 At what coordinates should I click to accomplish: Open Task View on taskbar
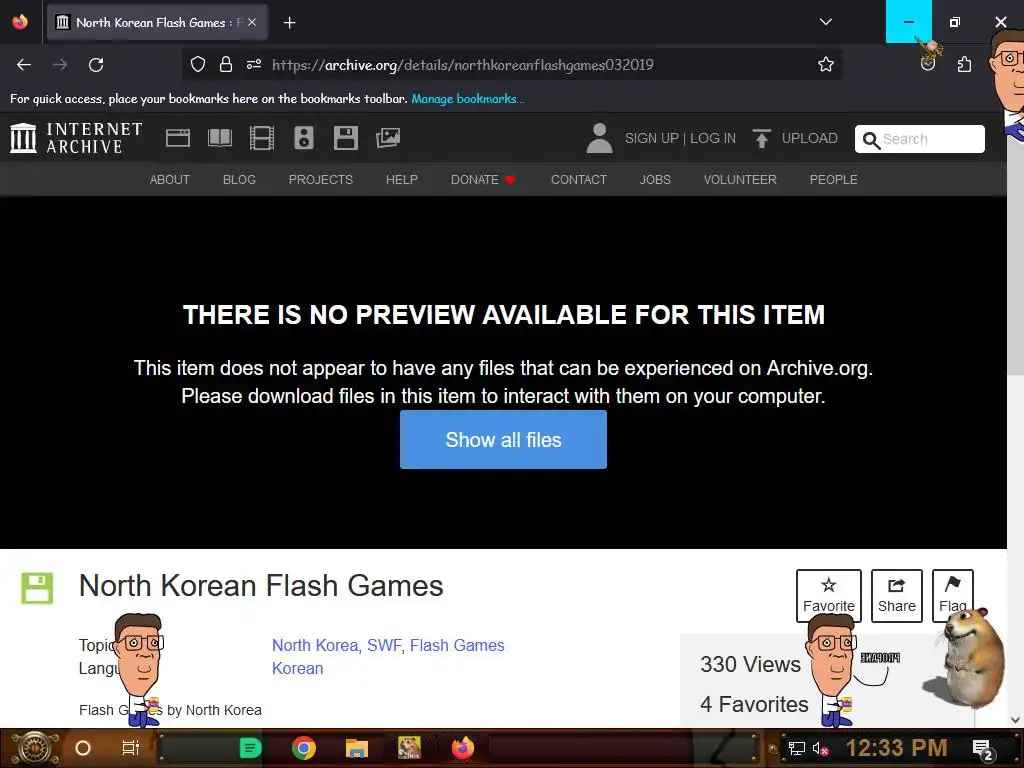[x=131, y=748]
